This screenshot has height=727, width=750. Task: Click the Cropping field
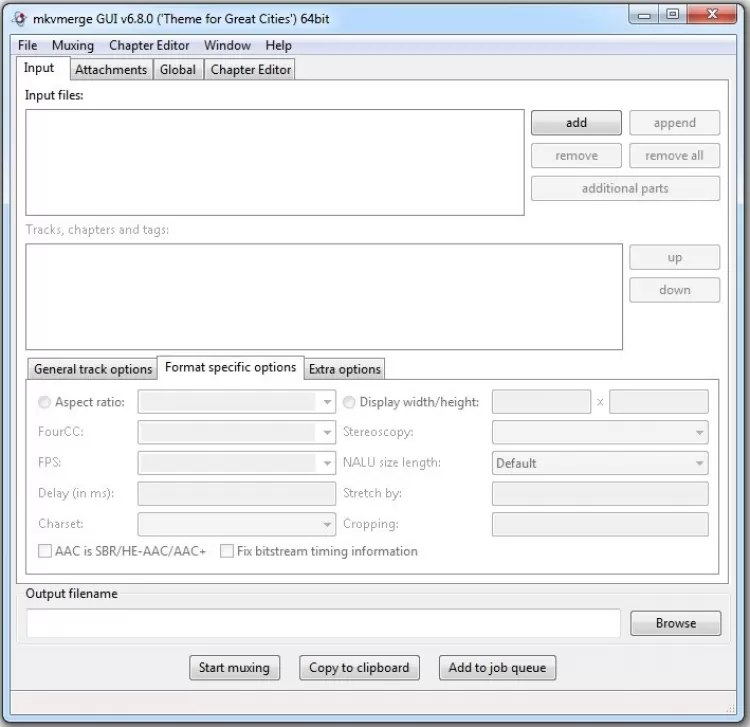(x=600, y=524)
